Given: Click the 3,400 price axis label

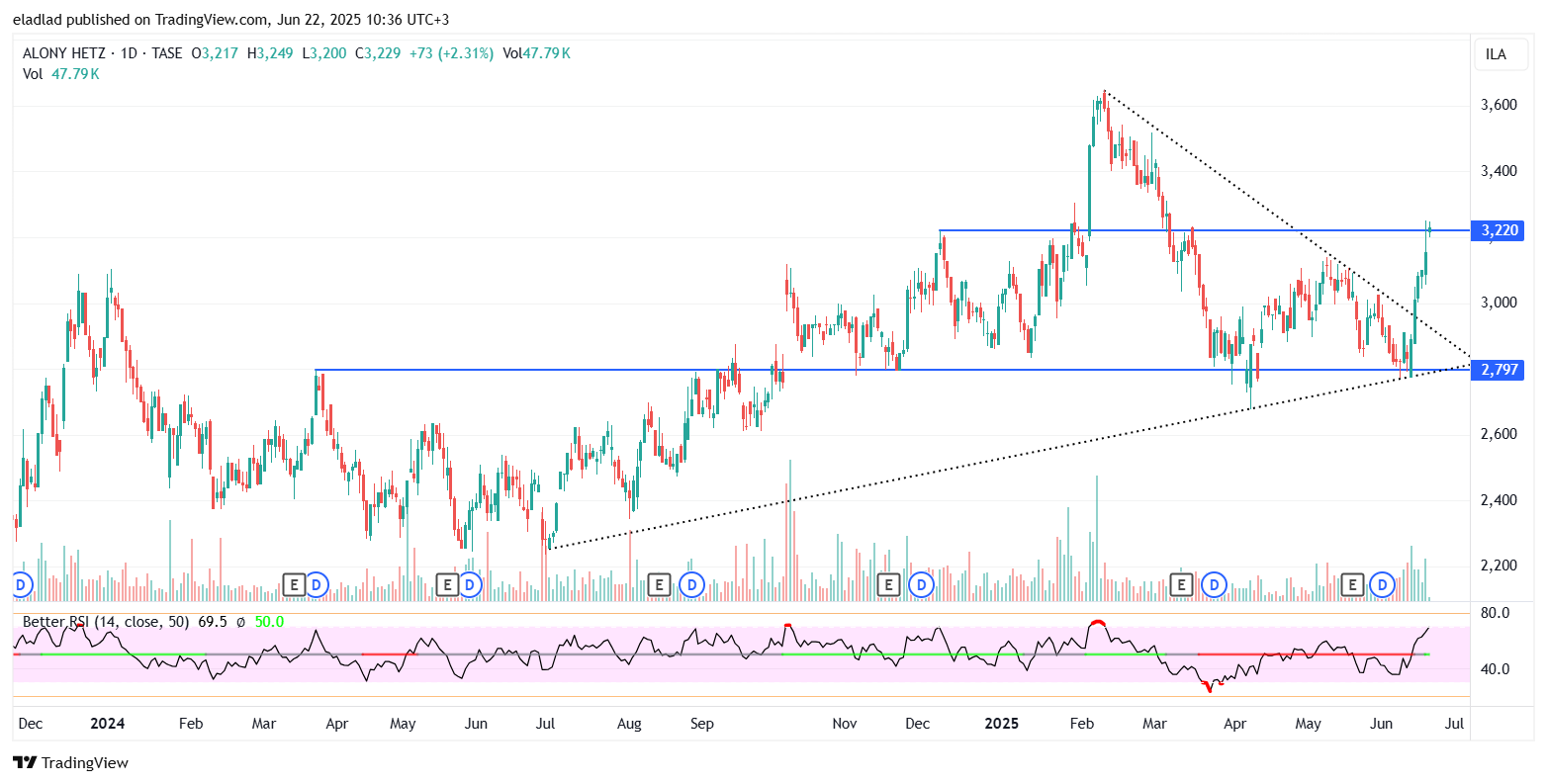Looking at the screenshot, I should pos(1501,171).
